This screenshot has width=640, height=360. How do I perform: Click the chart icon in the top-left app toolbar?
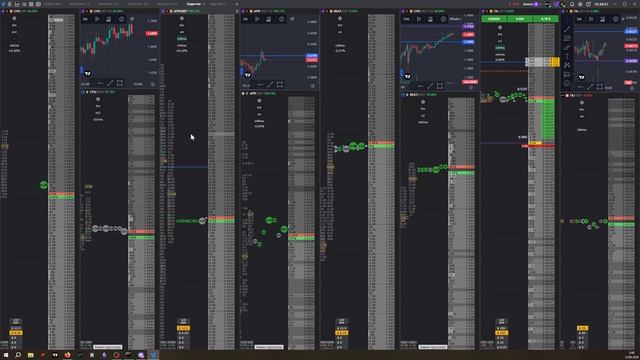(17, 4)
